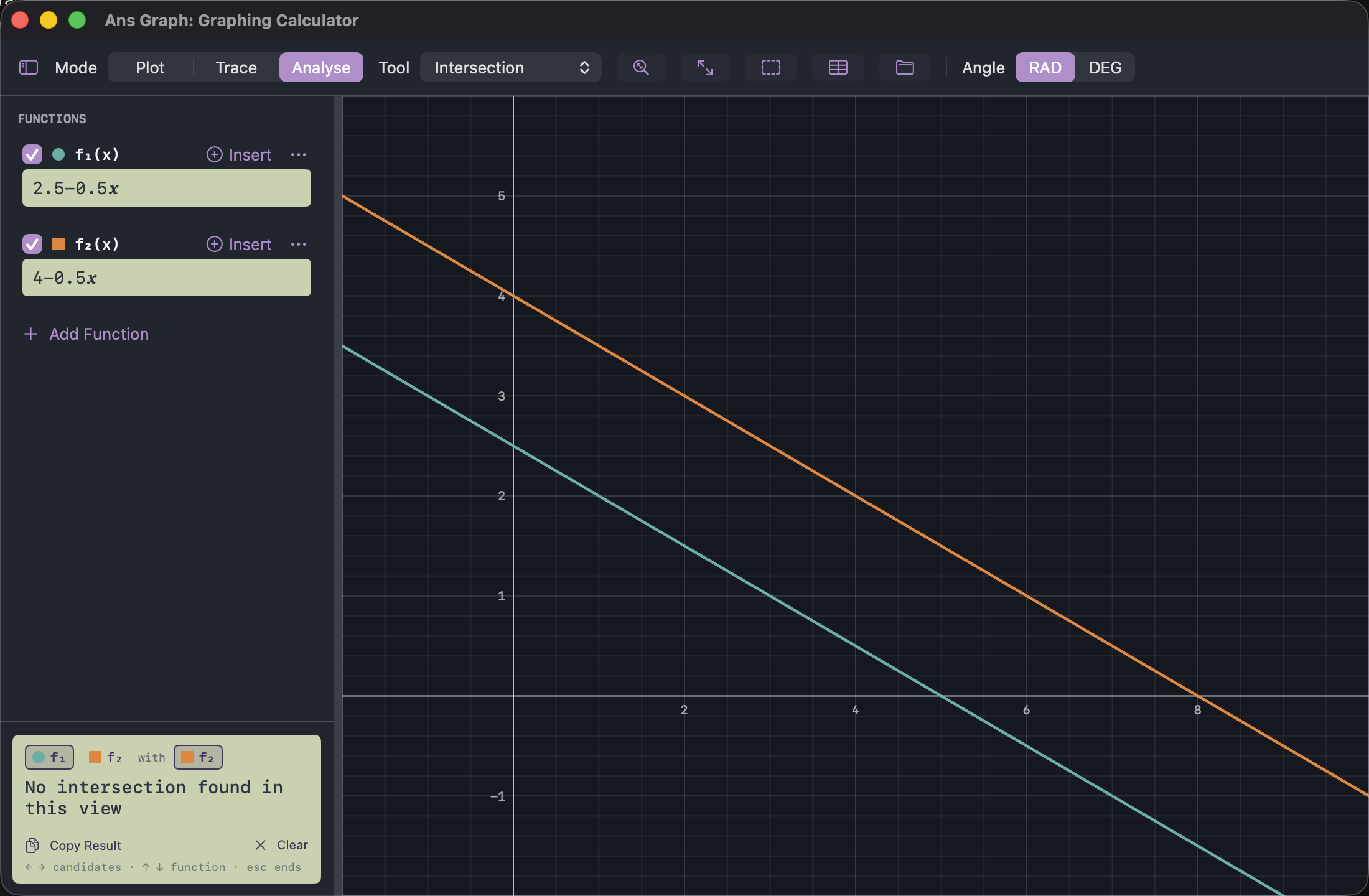Click the plus icon beside f₁ Insert

point(215,154)
